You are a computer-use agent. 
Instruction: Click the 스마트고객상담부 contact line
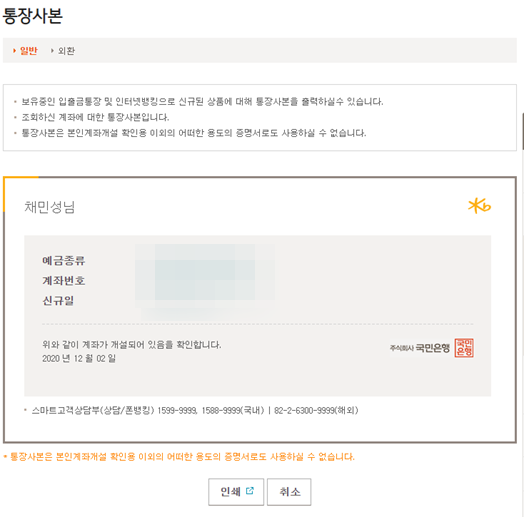(195, 410)
